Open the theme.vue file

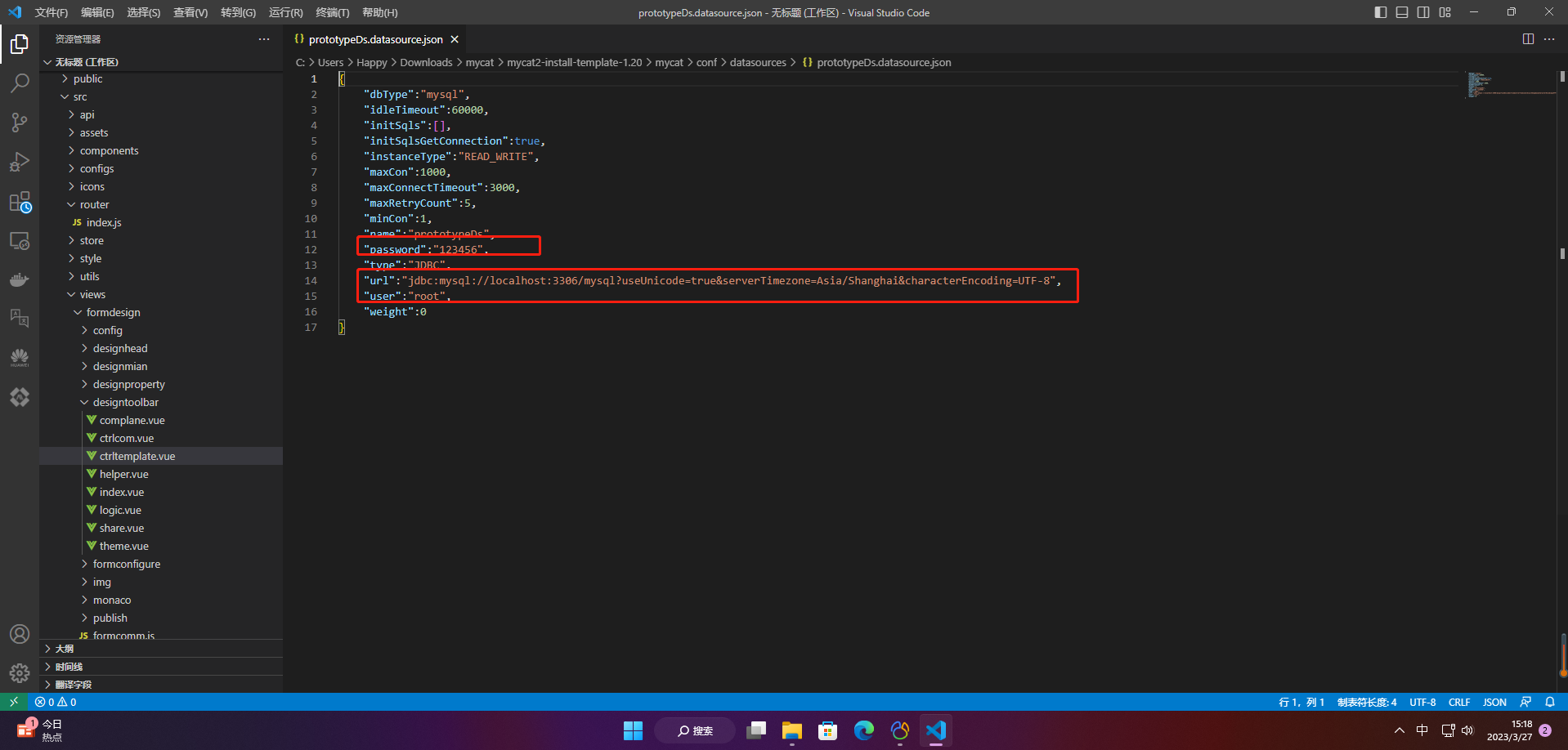pos(123,546)
